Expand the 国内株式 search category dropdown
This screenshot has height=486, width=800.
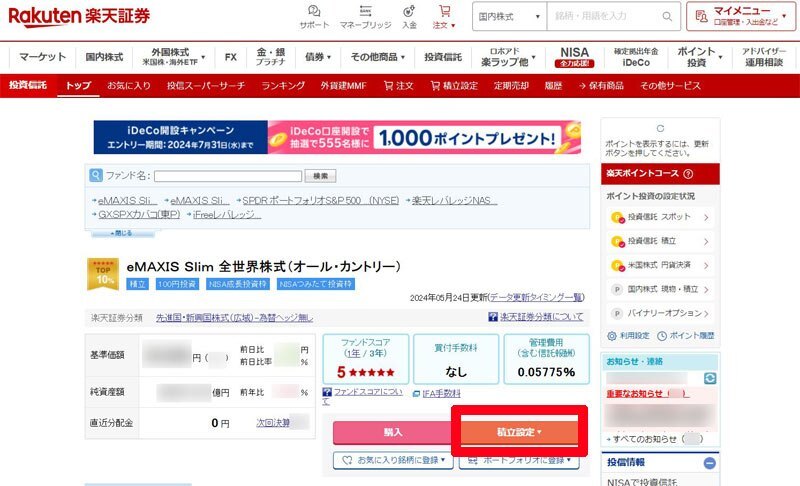509,16
